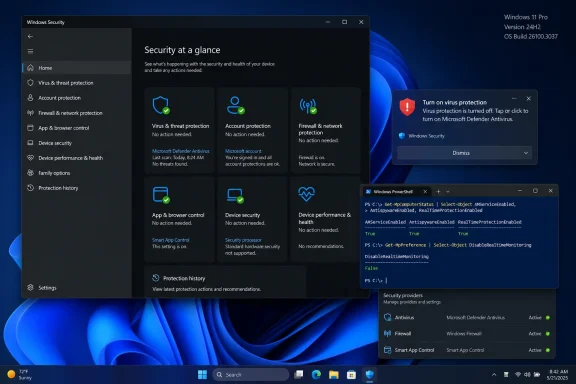The width and height of the screenshot is (576, 384).
Task: Click the Smart App Control provider row
Action: pos(467,350)
